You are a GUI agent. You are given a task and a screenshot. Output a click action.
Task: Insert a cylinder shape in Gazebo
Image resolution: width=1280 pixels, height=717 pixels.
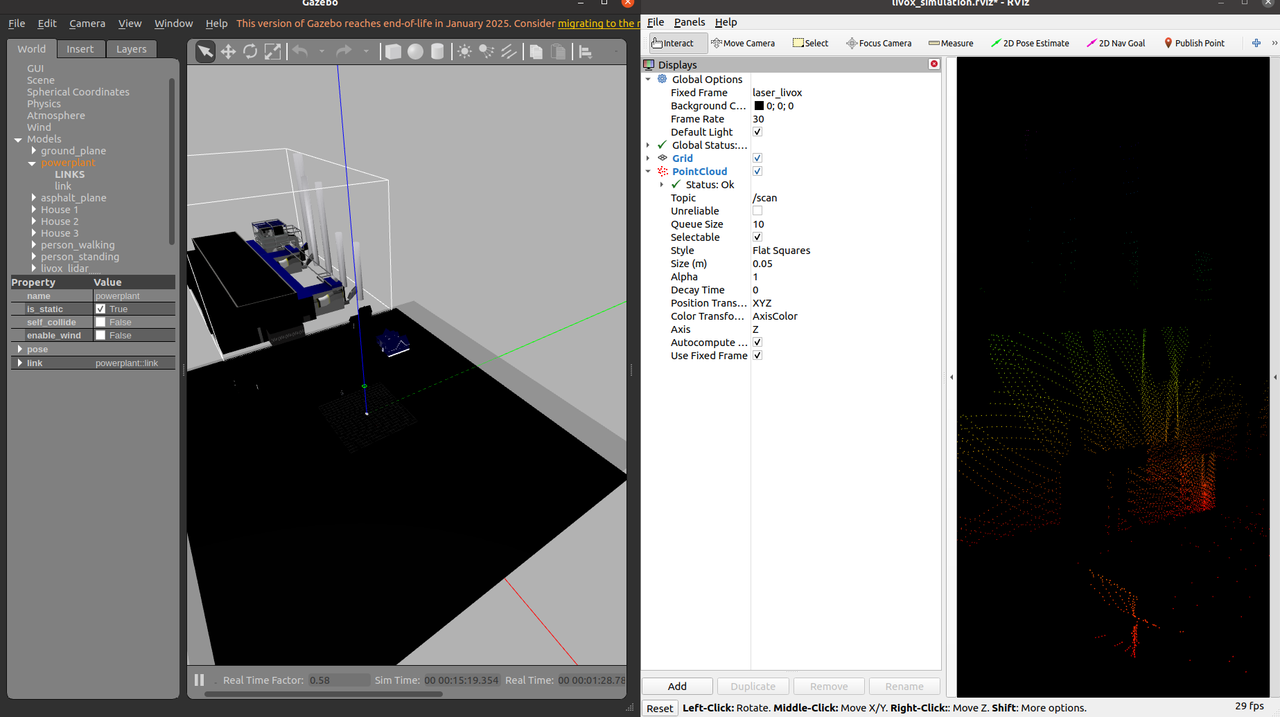437,51
